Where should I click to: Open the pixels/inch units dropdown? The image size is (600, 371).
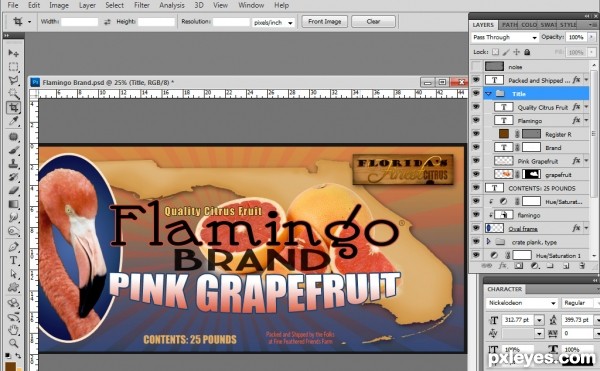(273, 22)
